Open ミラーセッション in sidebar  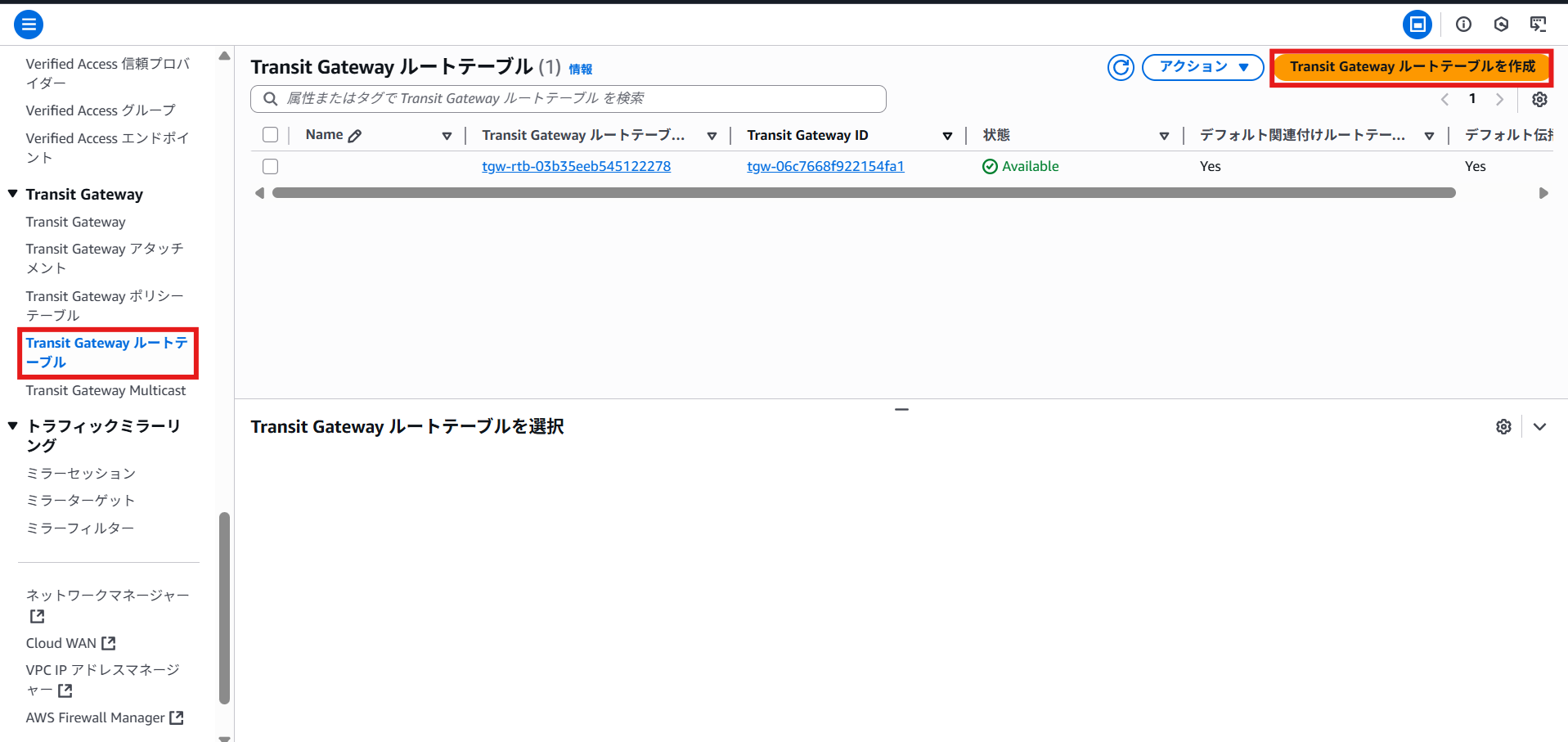pos(81,473)
